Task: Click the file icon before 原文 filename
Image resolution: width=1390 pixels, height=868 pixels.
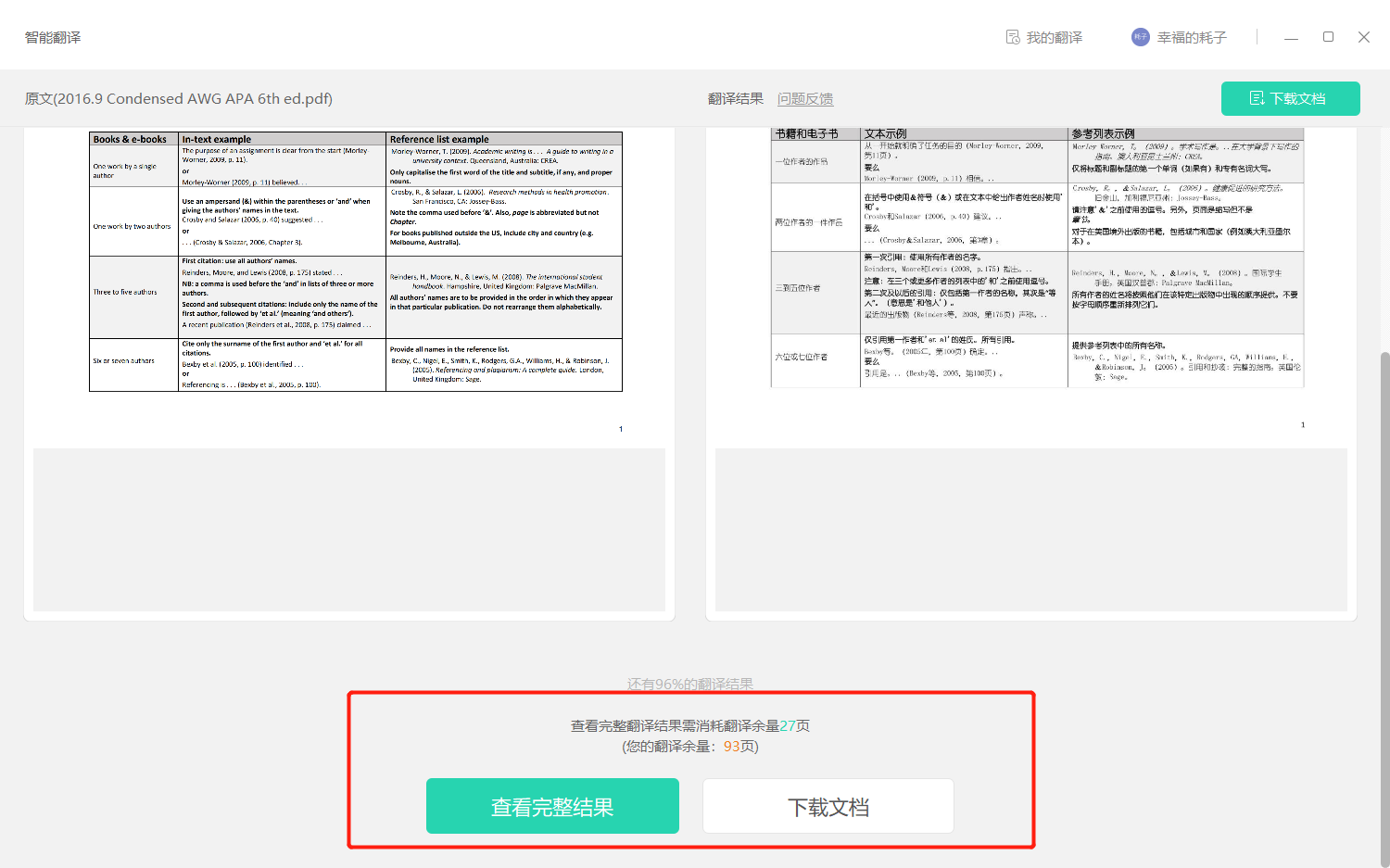Action: point(31,98)
